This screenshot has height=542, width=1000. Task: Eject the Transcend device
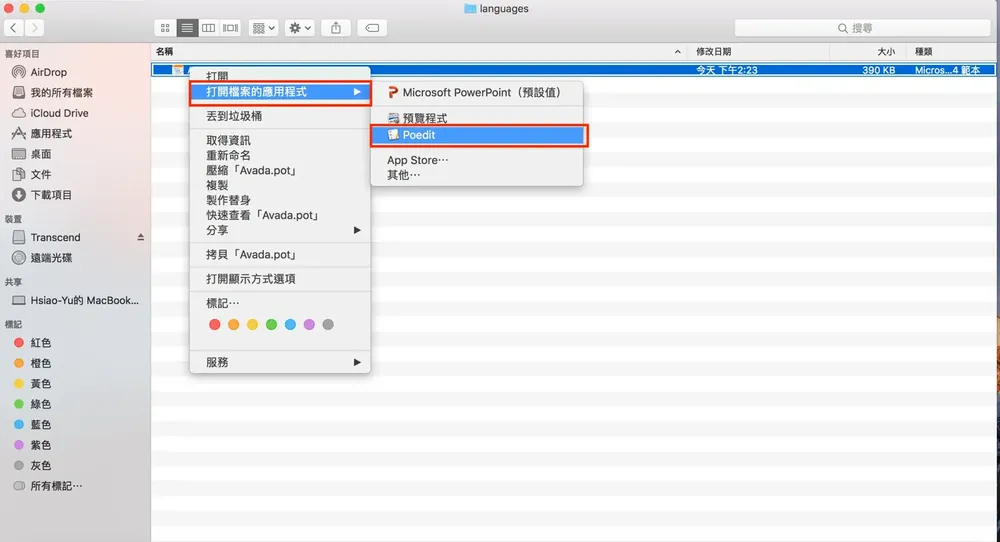tap(140, 237)
